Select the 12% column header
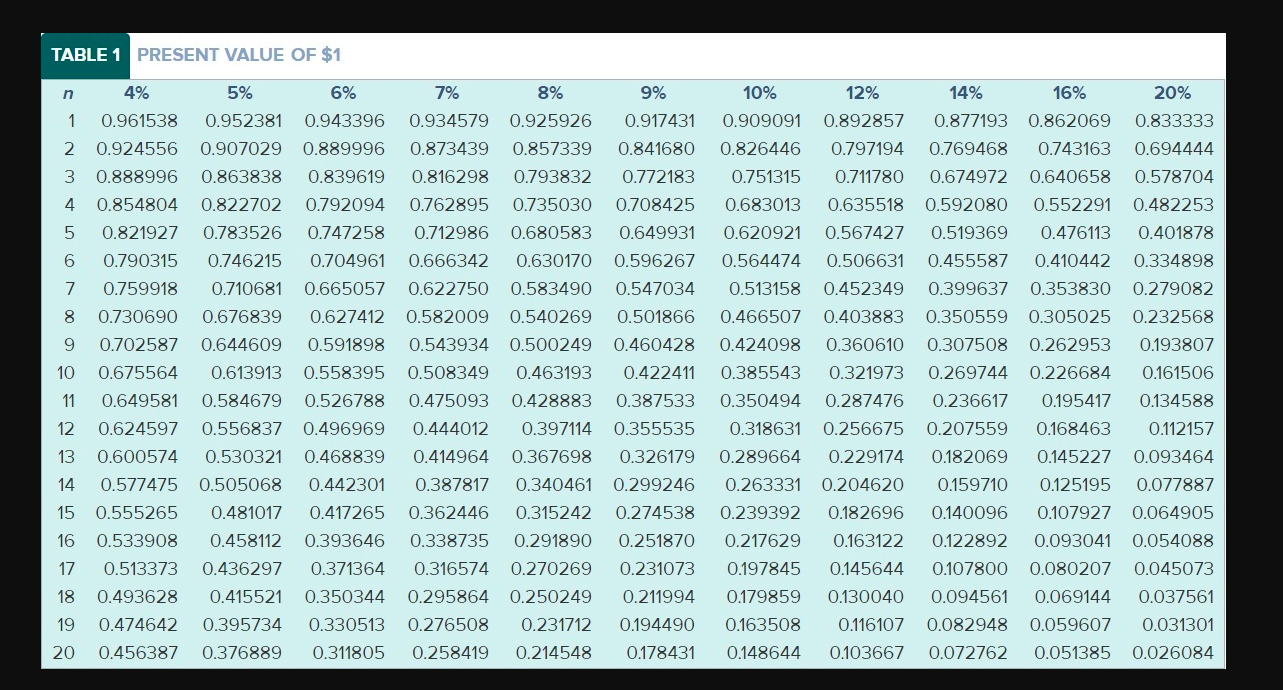This screenshot has width=1283, height=690. [863, 93]
